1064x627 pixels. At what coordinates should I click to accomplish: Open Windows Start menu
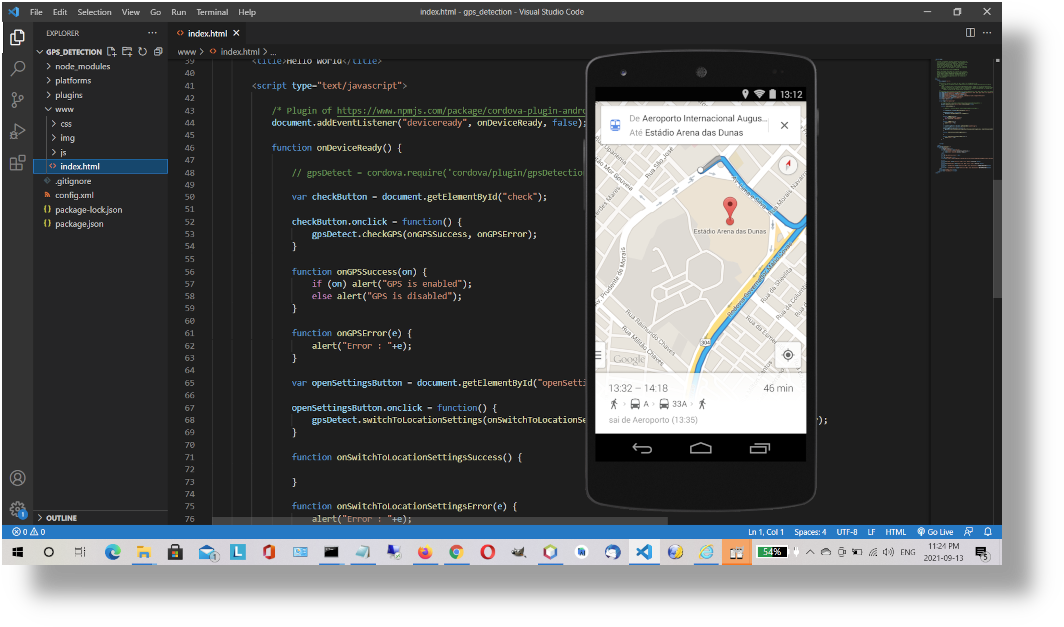coord(18,552)
